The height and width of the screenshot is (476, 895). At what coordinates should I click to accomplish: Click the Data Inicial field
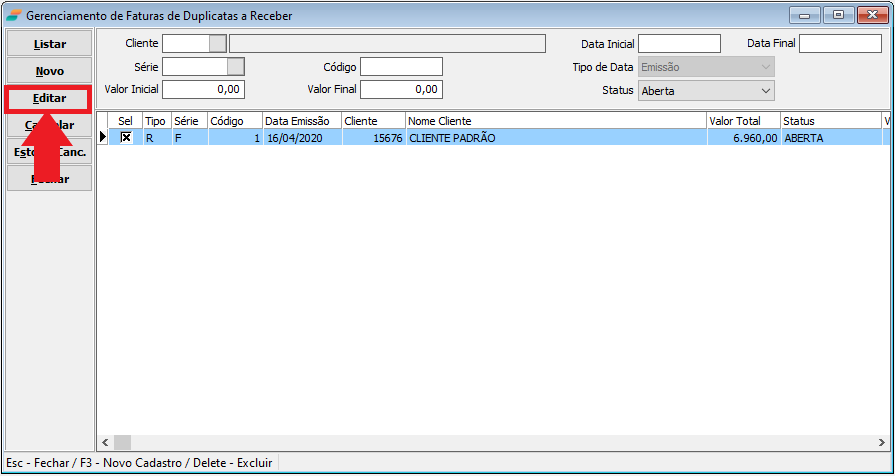pyautogui.click(x=679, y=43)
